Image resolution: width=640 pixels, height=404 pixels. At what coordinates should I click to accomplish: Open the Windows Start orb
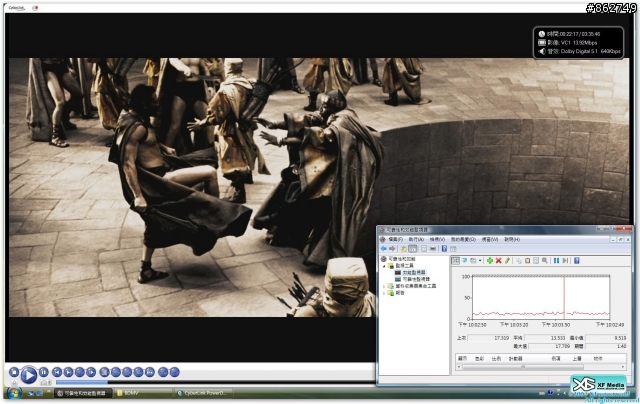click(14, 393)
